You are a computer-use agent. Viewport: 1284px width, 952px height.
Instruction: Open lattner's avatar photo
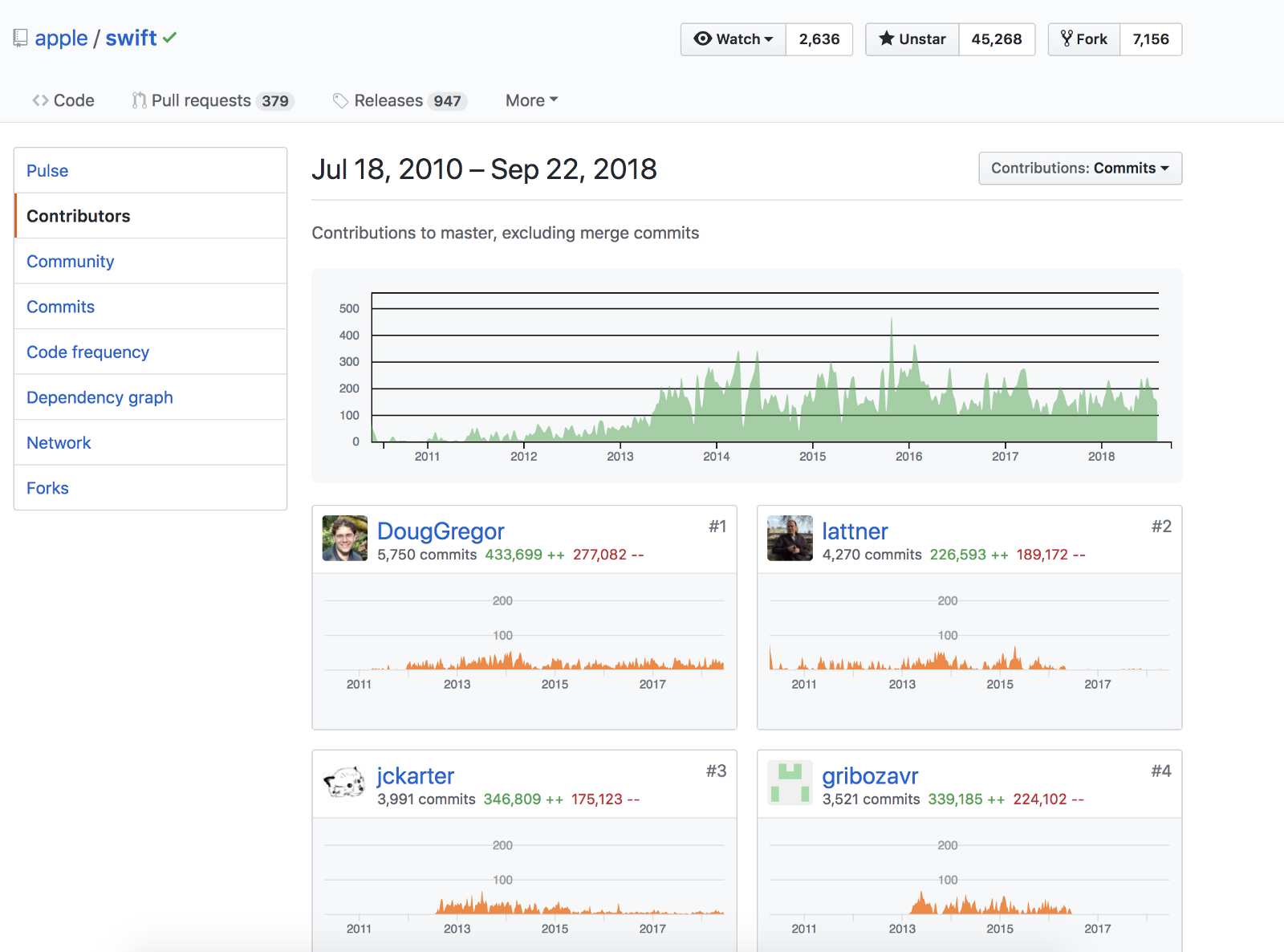pyautogui.click(x=790, y=538)
